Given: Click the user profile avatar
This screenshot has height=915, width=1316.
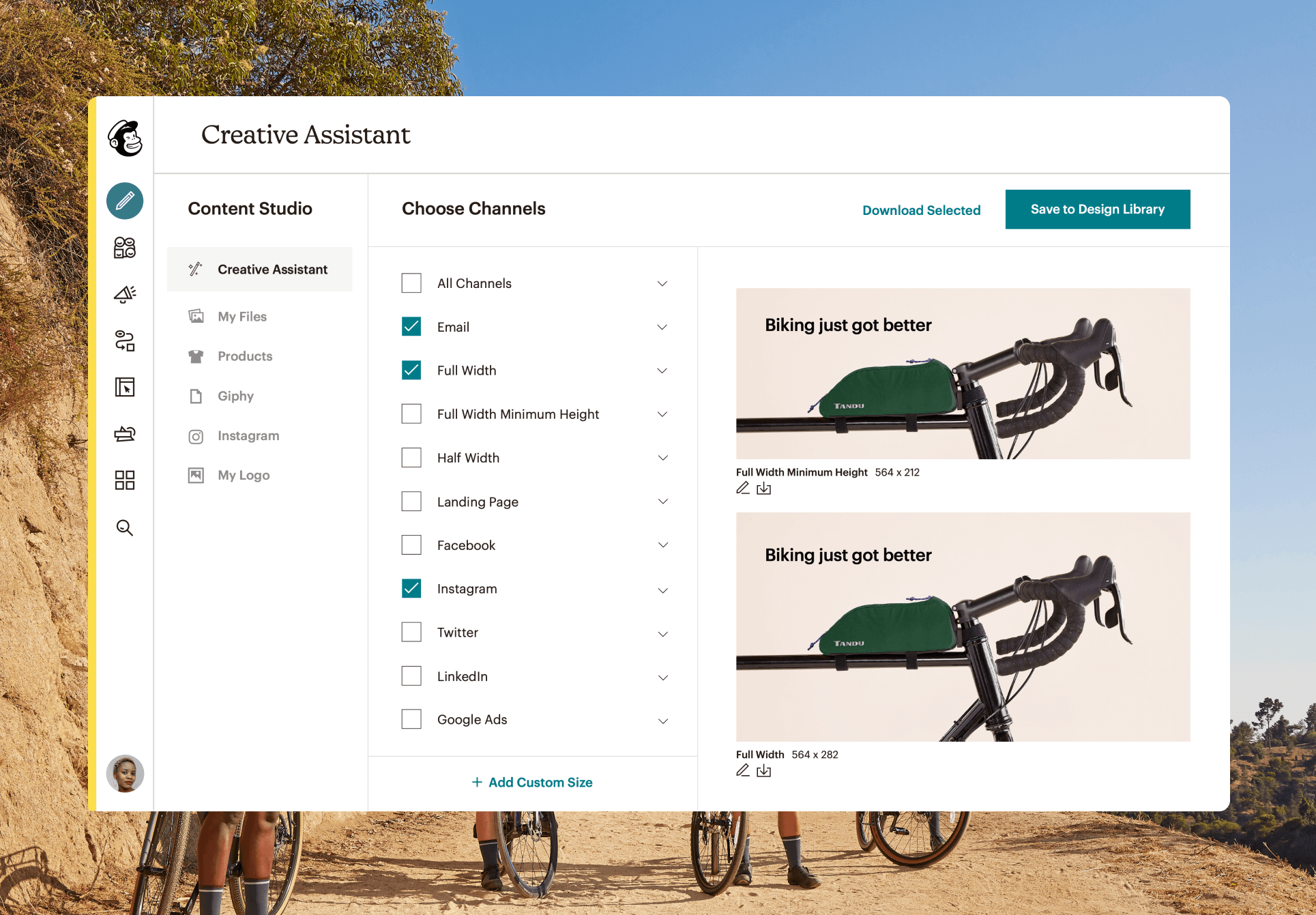Looking at the screenshot, I should click(x=125, y=774).
